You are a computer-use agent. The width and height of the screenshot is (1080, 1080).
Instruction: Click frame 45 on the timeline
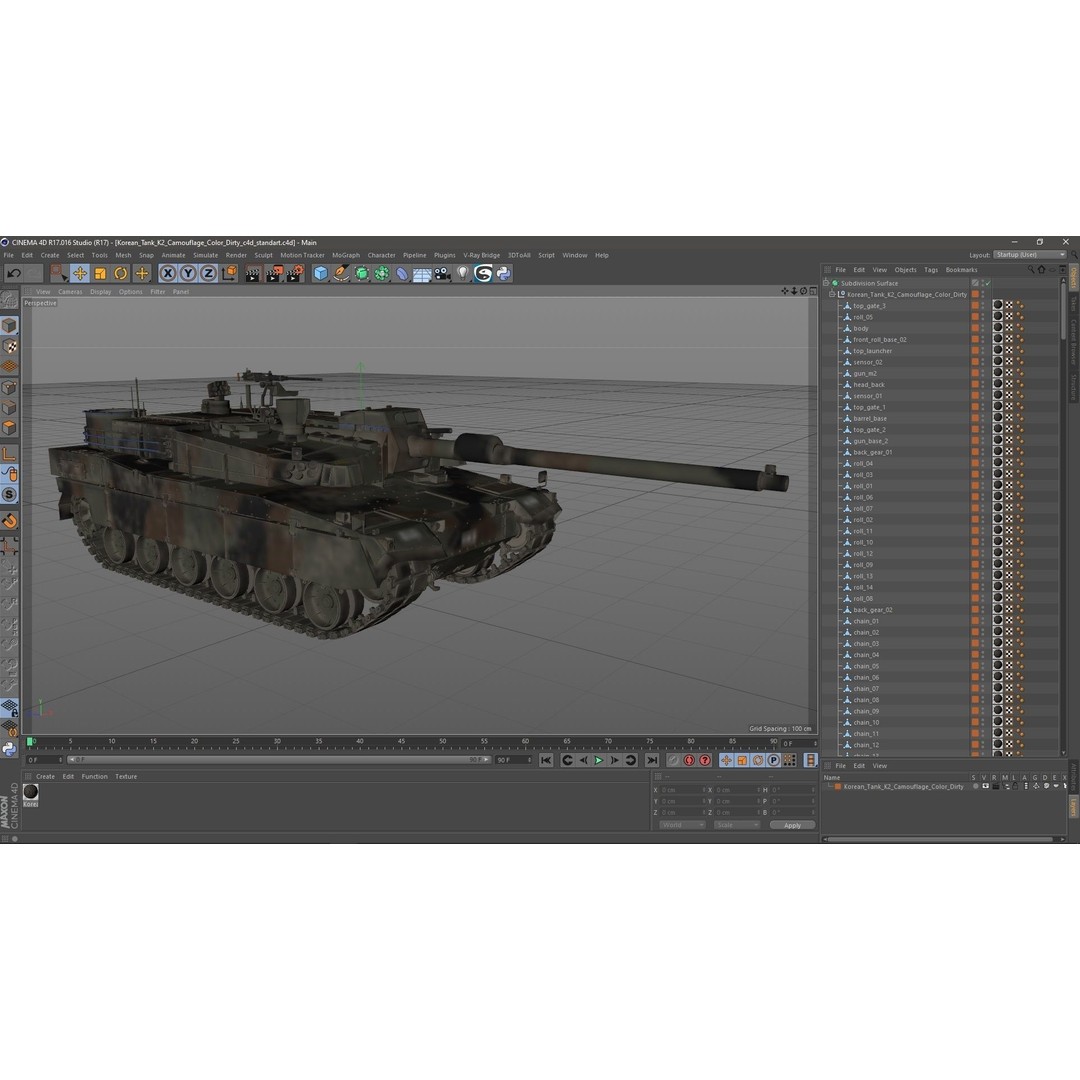tap(402, 742)
